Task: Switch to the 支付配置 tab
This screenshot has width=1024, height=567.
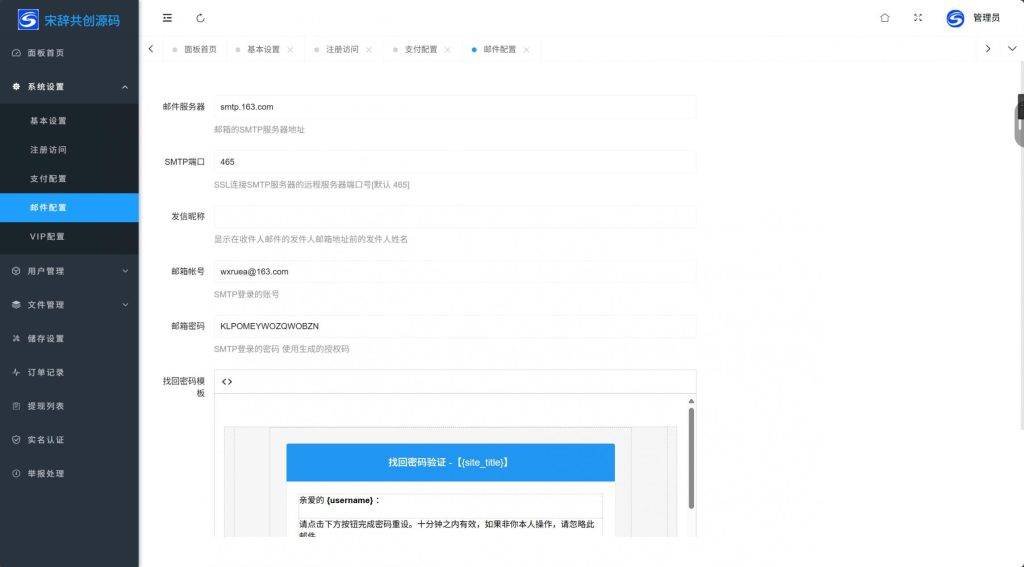Action: (x=421, y=50)
